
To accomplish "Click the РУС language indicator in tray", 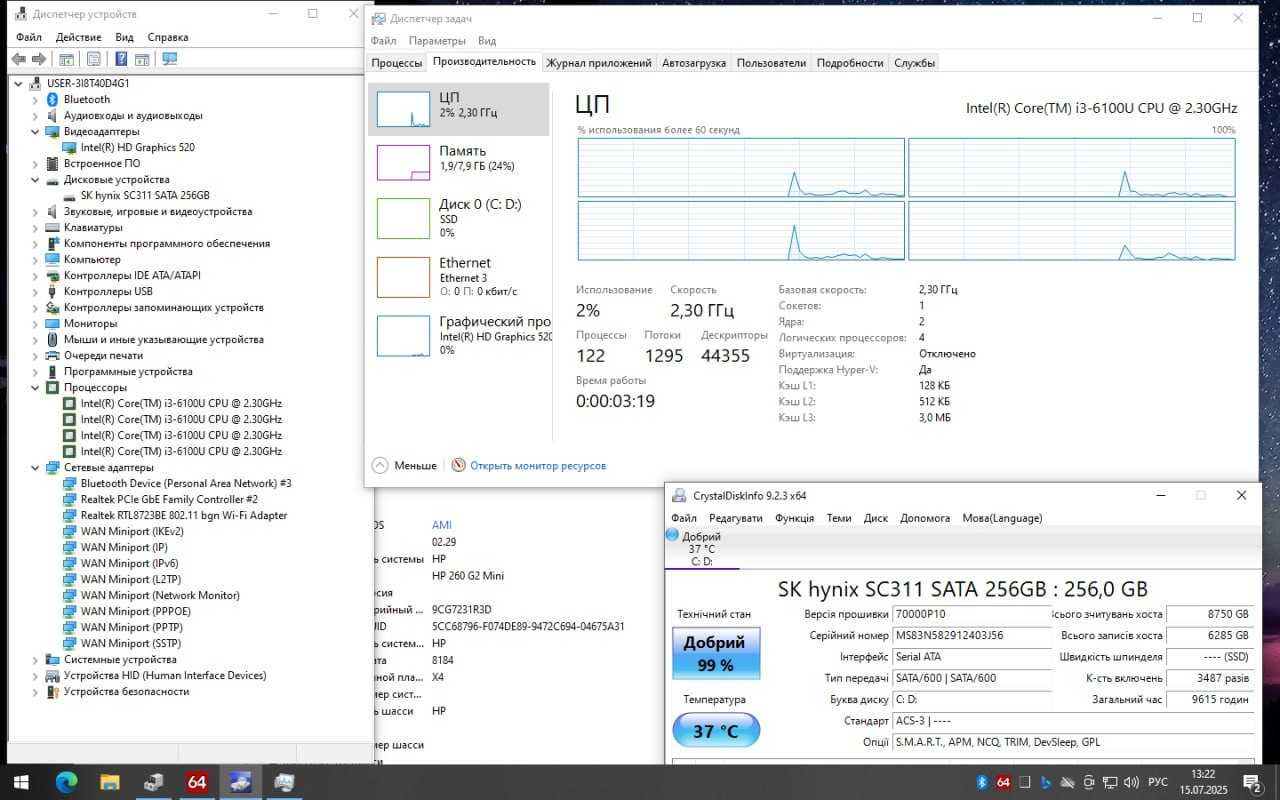I will tap(1157, 782).
